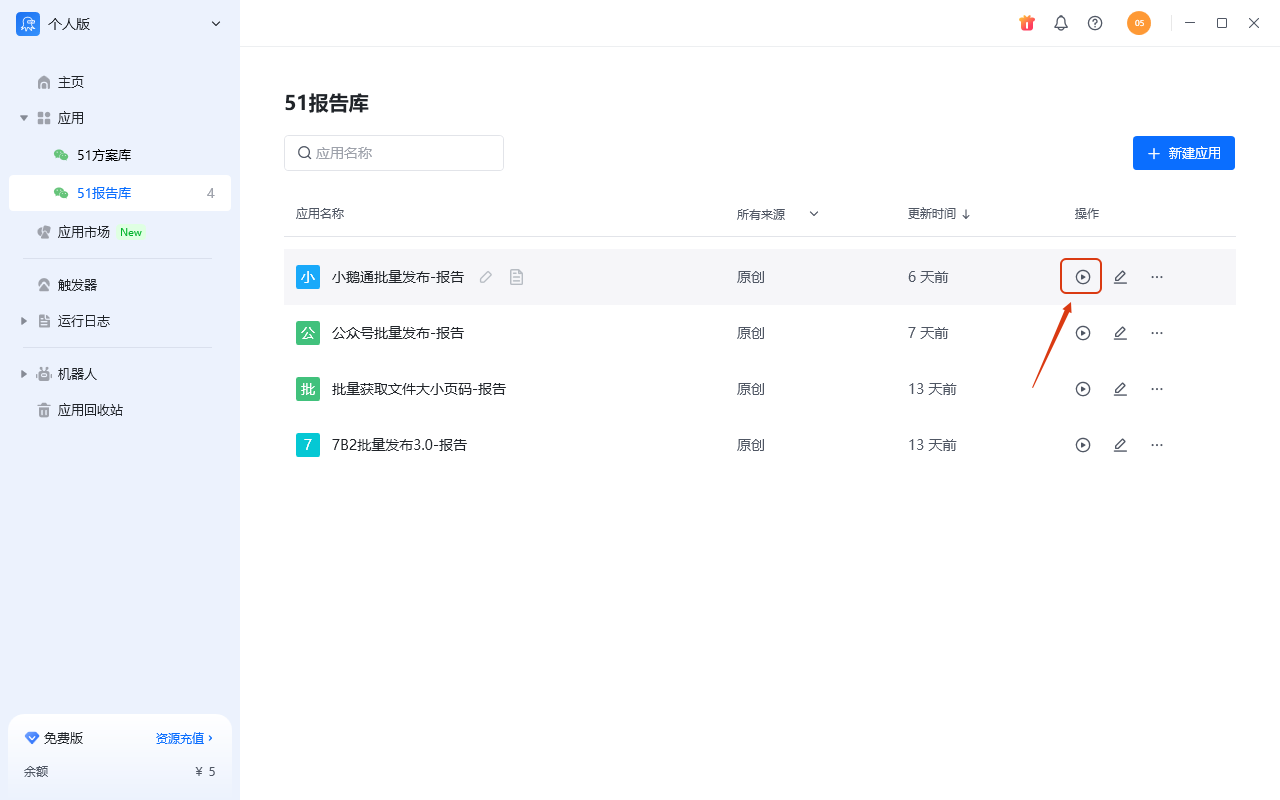Open the 所有来源 filter dropdown
Viewport: 1280px width, 800px height.
pos(777,213)
